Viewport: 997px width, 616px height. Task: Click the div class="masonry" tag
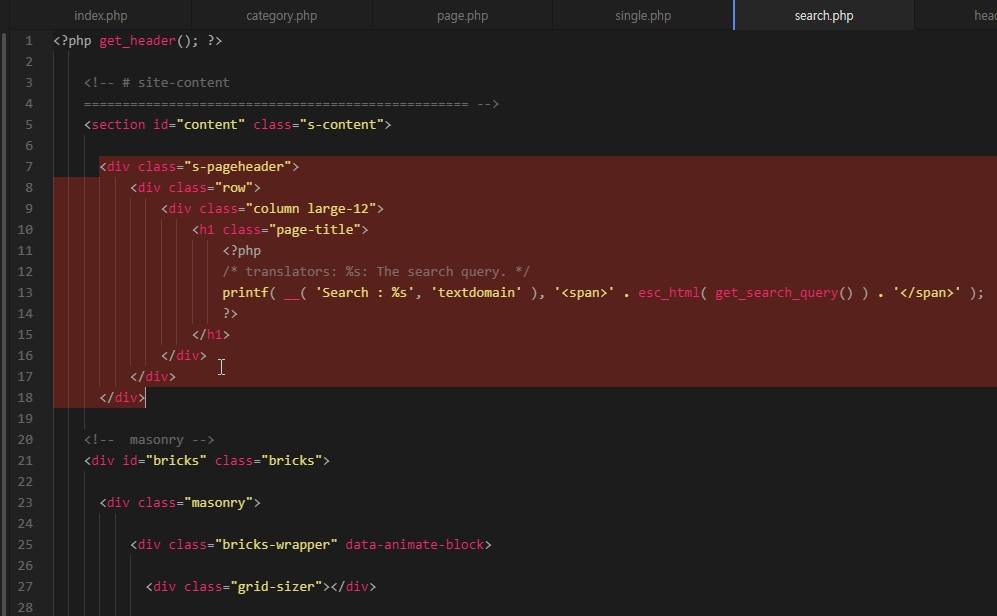[x=180, y=502]
